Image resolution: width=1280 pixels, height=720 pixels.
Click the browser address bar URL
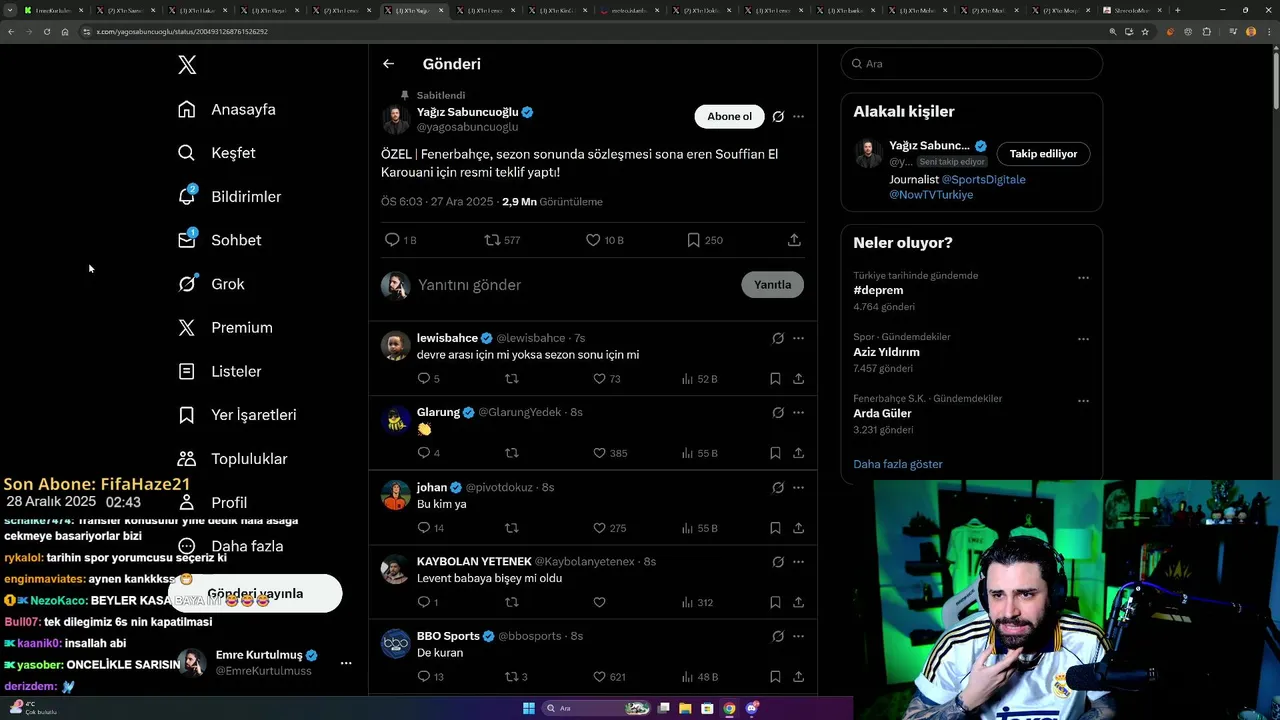tap(182, 31)
